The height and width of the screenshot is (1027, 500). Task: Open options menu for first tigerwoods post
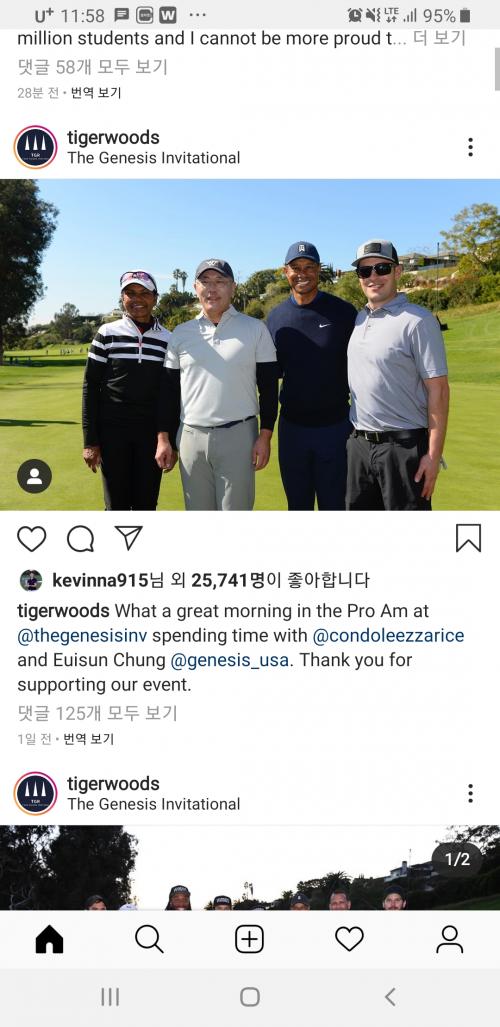471,147
